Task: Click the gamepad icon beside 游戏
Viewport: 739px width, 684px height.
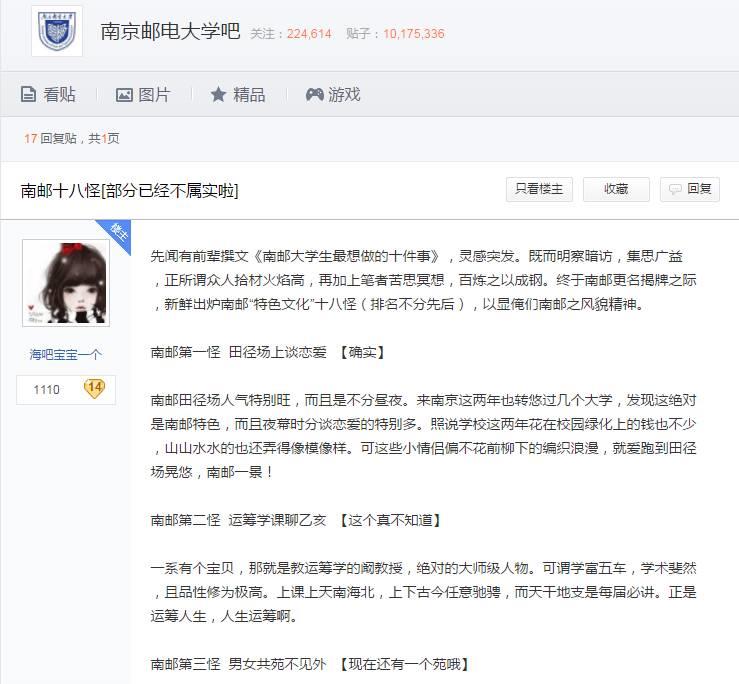Action: coord(314,94)
